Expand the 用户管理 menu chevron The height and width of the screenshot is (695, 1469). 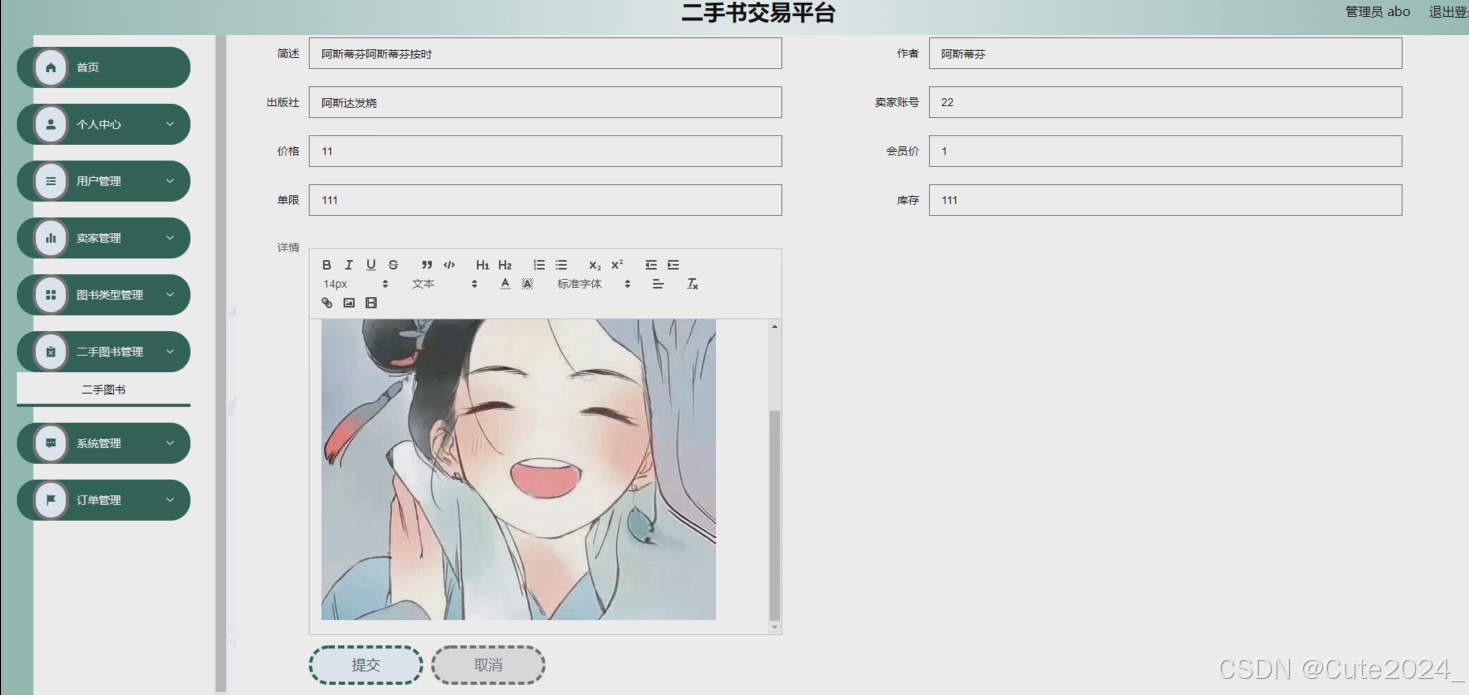click(170, 181)
